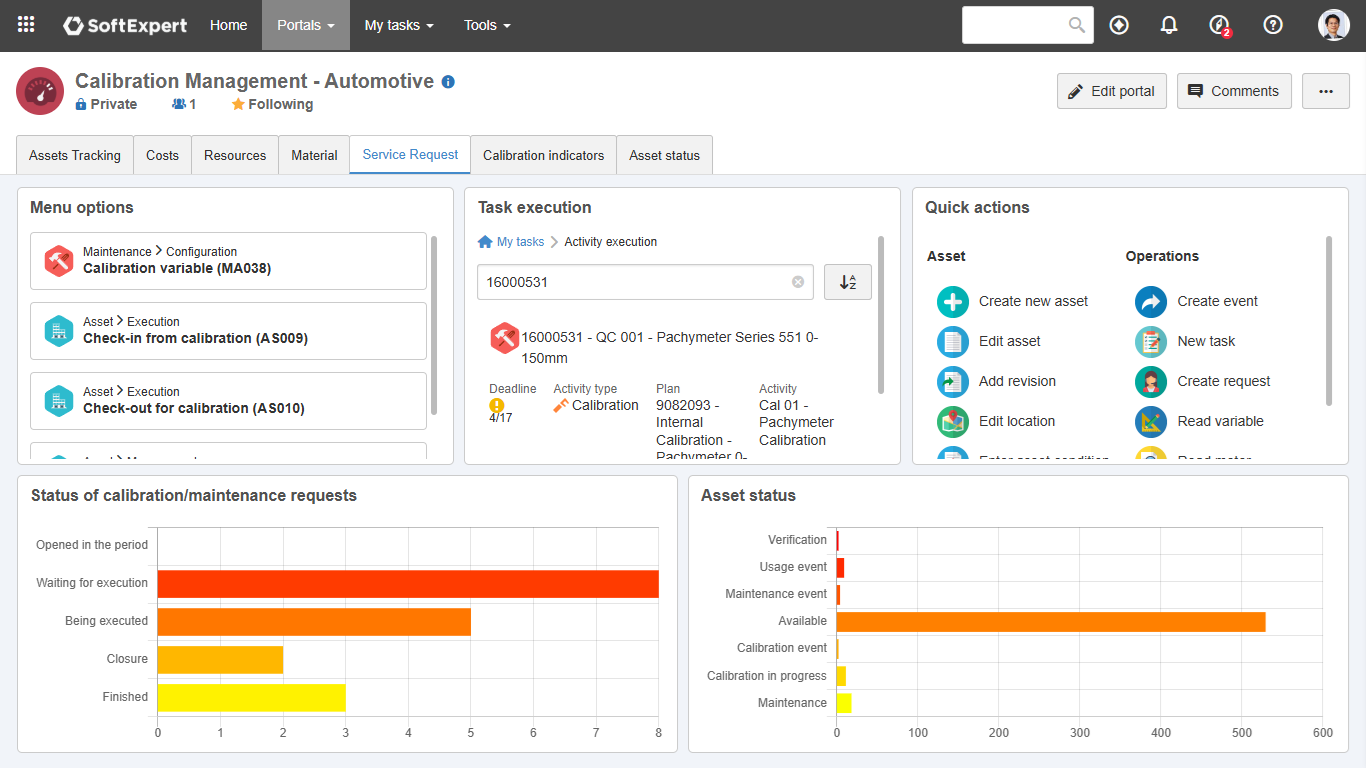This screenshot has height=768, width=1366.
Task: Click the Available bar in Asset status
Action: [x=1051, y=622]
